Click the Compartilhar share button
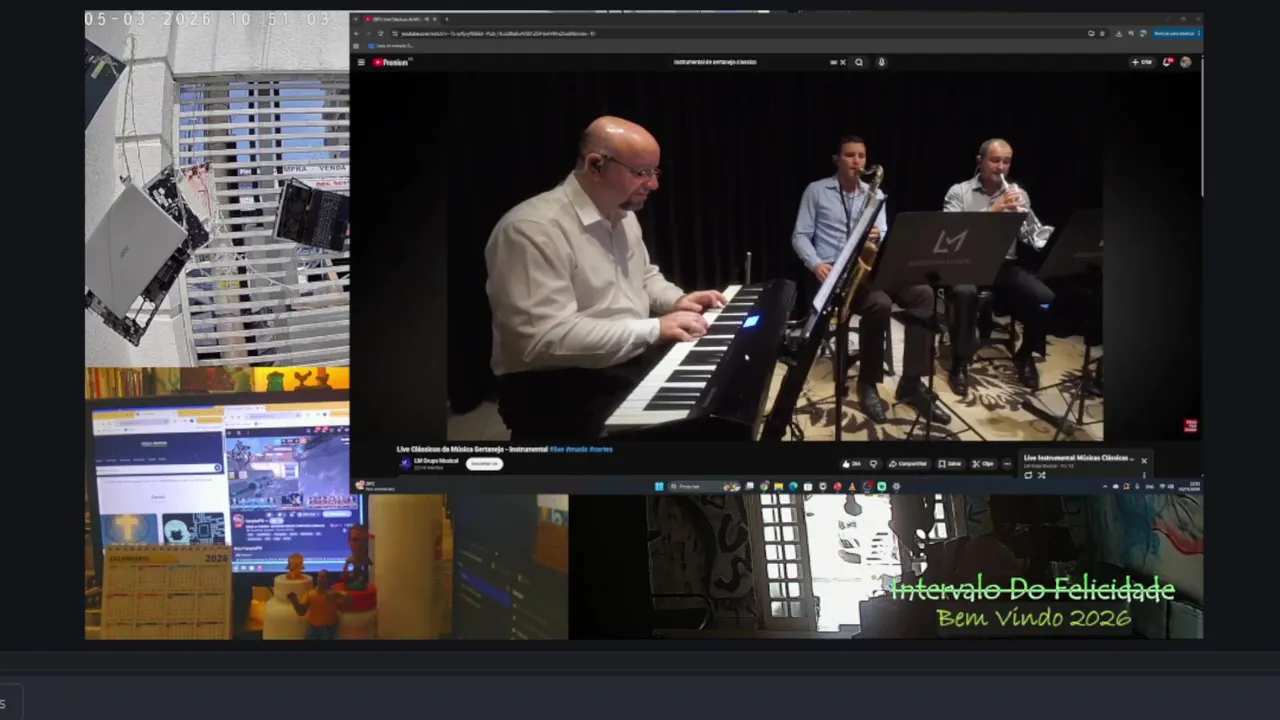The width and height of the screenshot is (1280, 720). click(x=908, y=464)
